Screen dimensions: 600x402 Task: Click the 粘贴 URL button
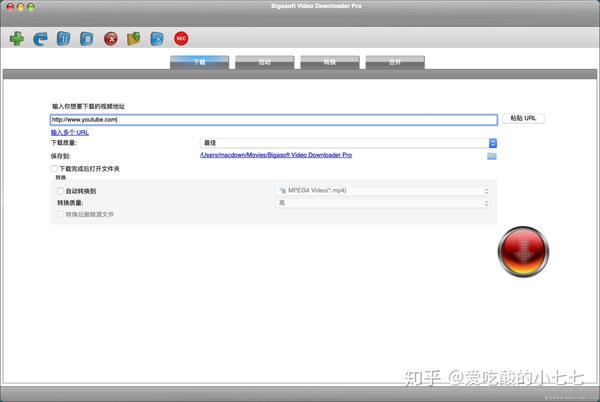coord(523,118)
